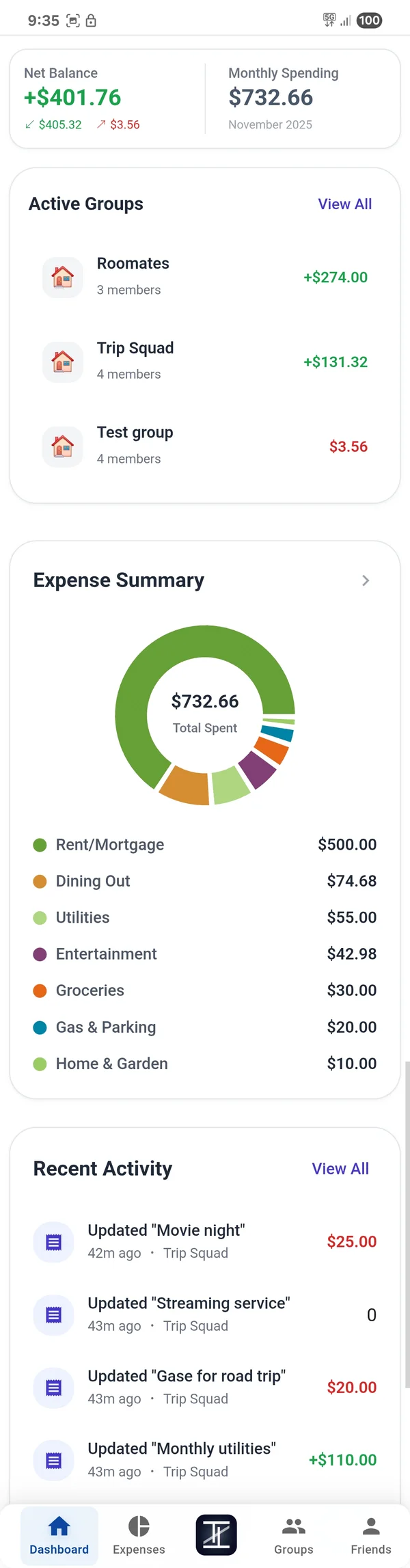Tap the Friends icon in bottom navigation
Viewport: 410px width, 1568px height.
pyautogui.click(x=370, y=1526)
